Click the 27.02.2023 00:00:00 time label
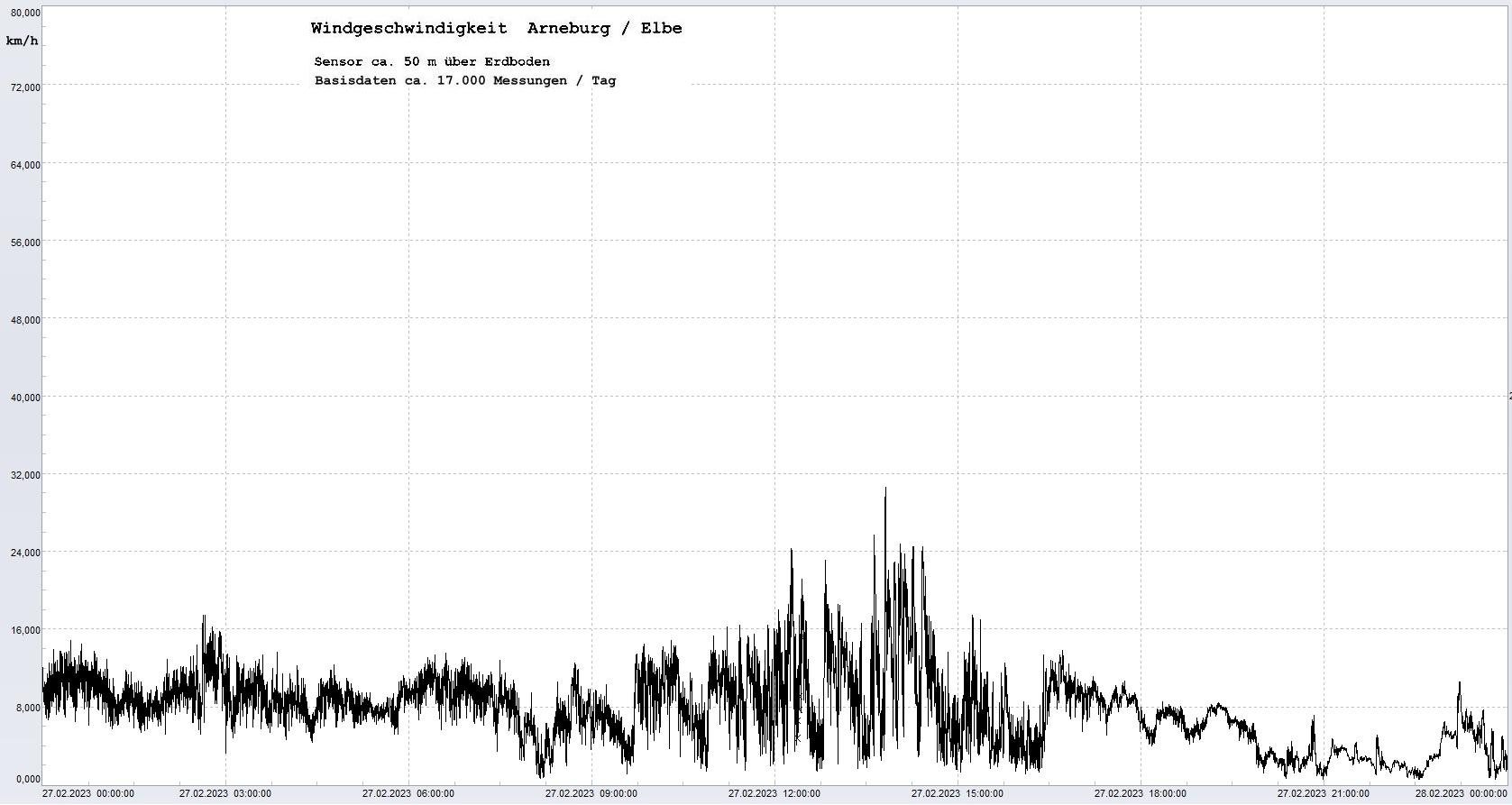Screen dimensions: 1512x805 pyautogui.click(x=88, y=794)
